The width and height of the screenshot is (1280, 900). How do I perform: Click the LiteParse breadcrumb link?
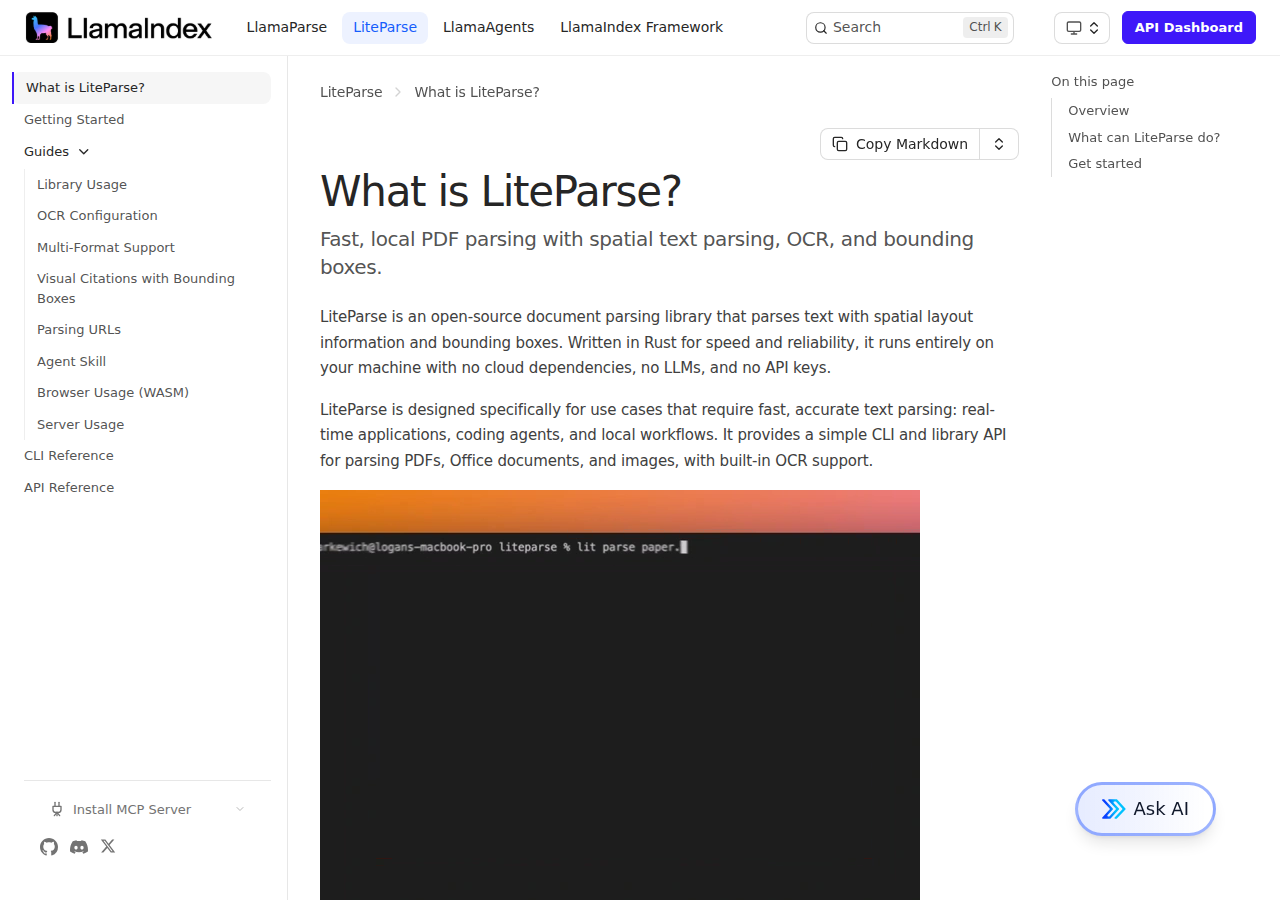pos(351,92)
